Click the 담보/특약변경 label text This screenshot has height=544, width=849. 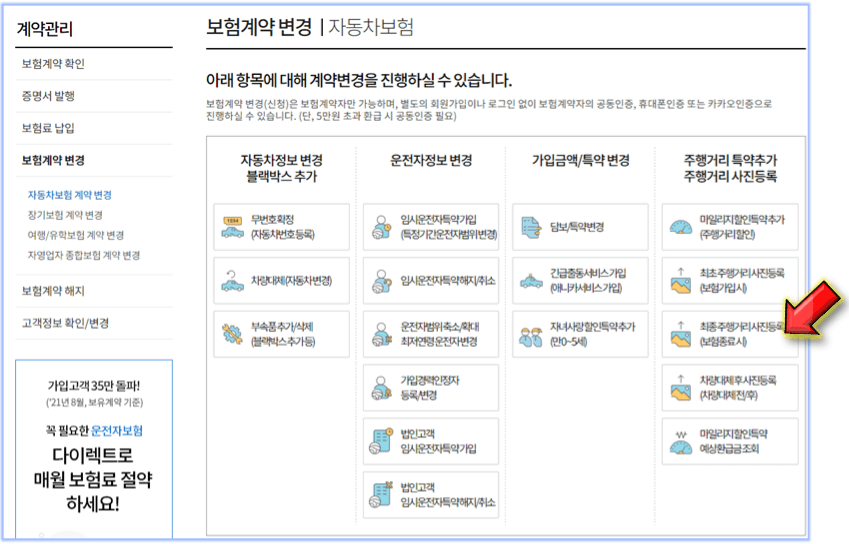coord(577,227)
